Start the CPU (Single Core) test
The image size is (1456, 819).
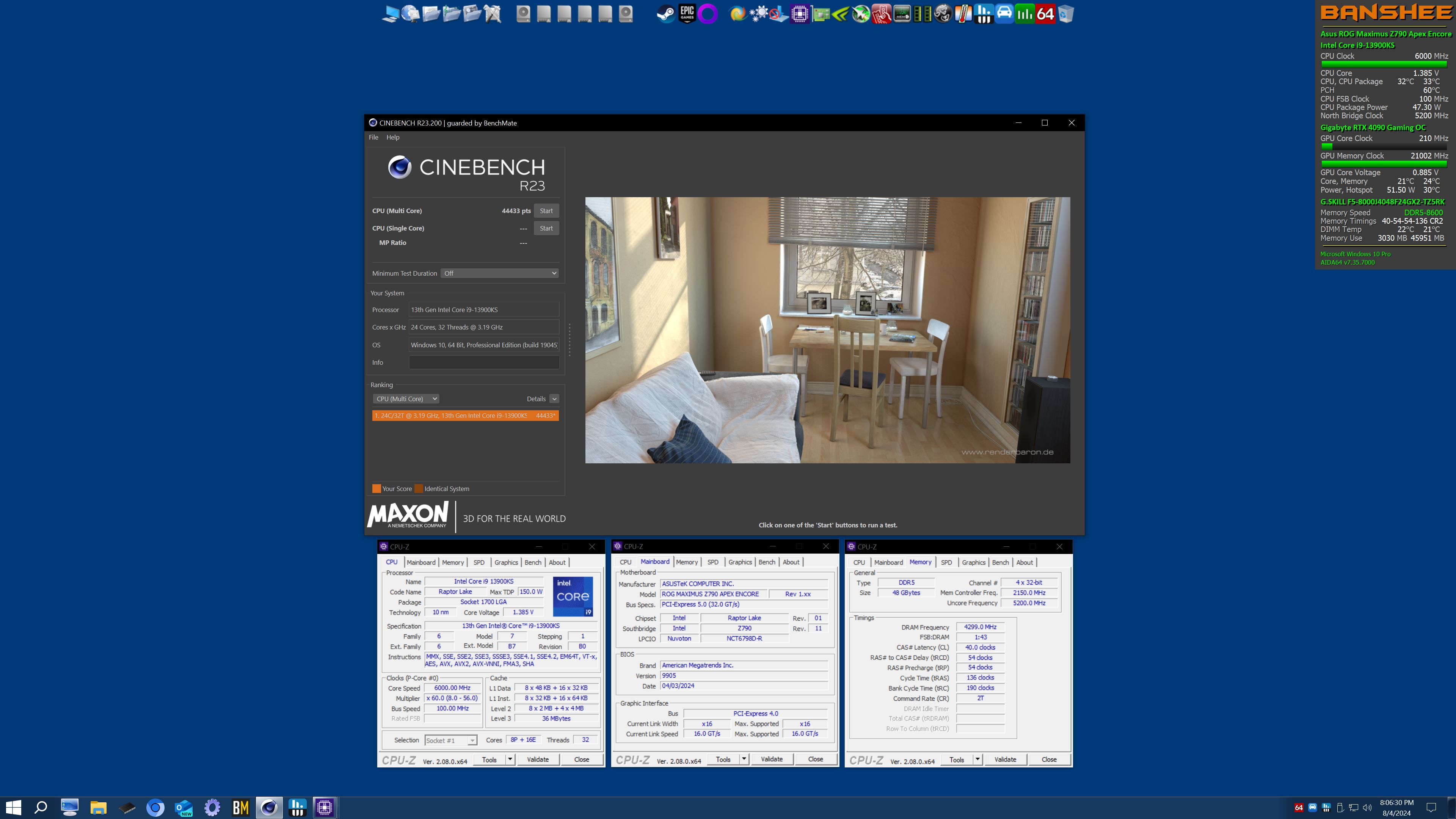click(546, 228)
